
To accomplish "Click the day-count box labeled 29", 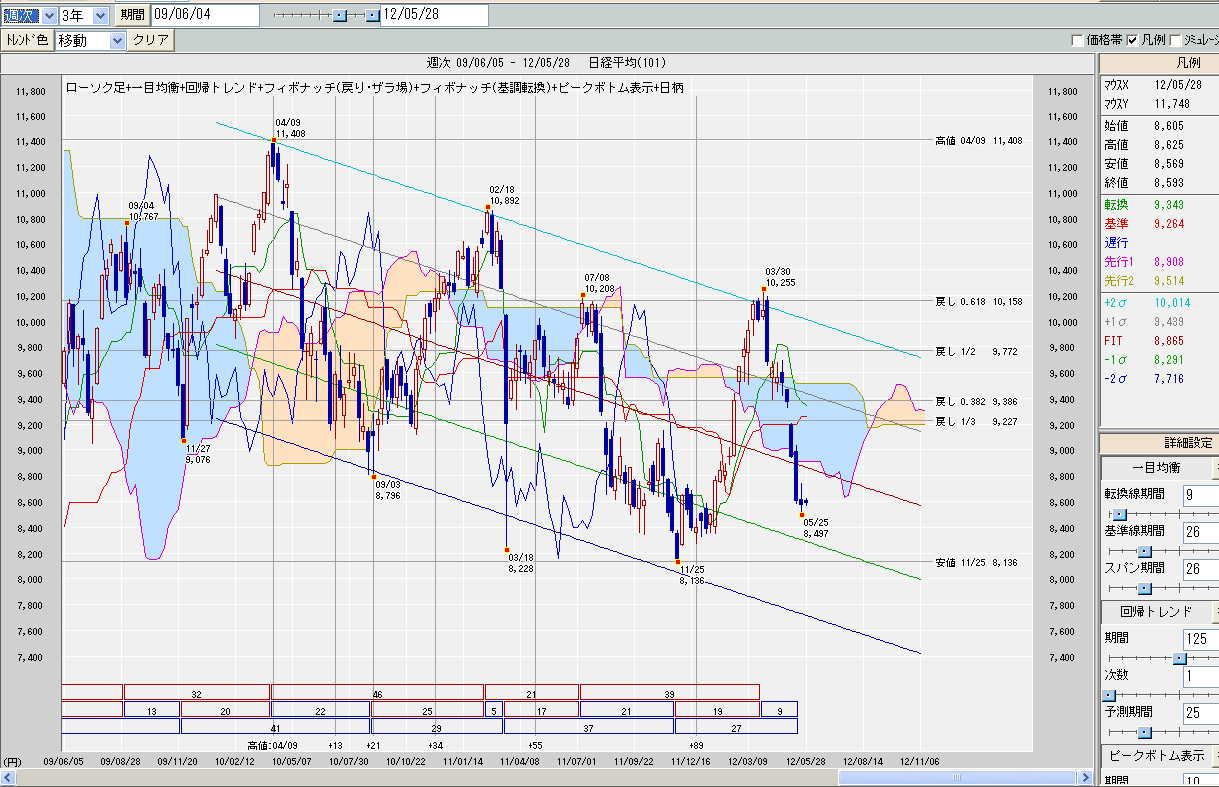I will click(x=437, y=727).
